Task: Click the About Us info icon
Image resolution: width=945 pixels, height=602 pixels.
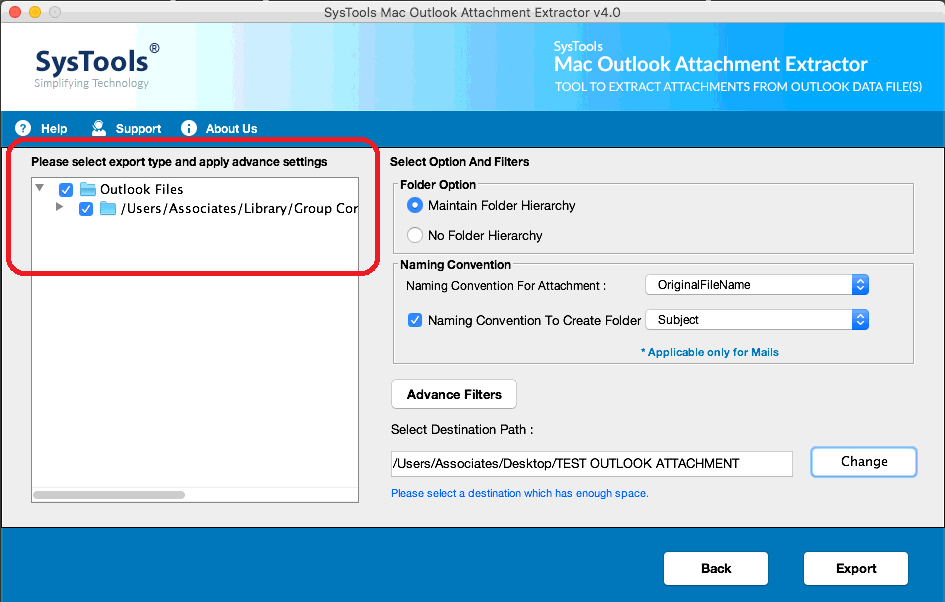Action: pos(189,128)
